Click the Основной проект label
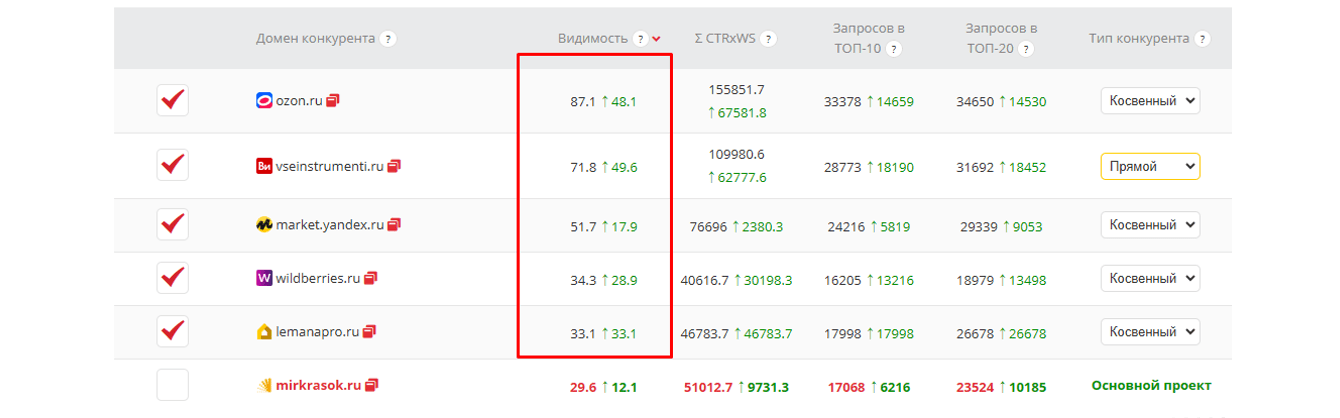The image size is (1340, 418). point(1151,385)
